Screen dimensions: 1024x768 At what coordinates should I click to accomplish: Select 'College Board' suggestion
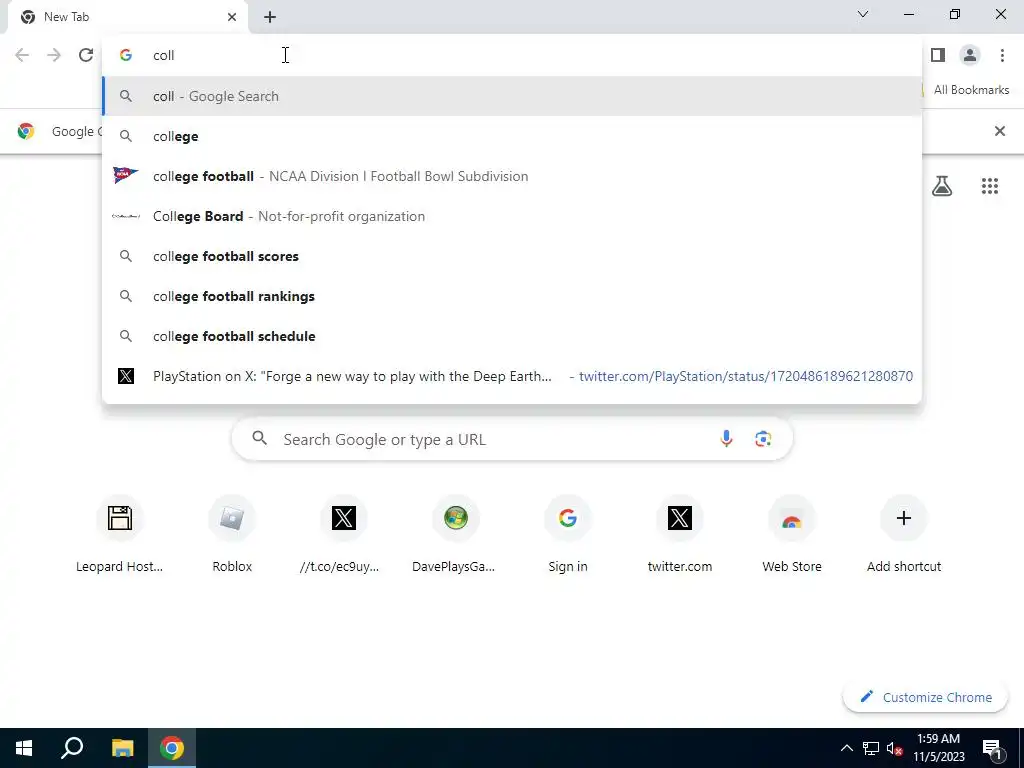click(512, 216)
